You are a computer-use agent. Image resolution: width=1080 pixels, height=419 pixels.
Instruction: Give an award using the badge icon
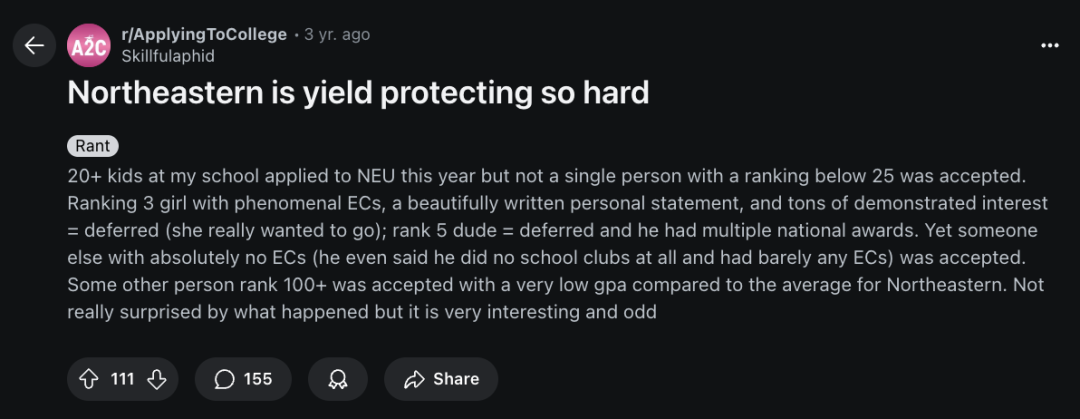(x=338, y=379)
